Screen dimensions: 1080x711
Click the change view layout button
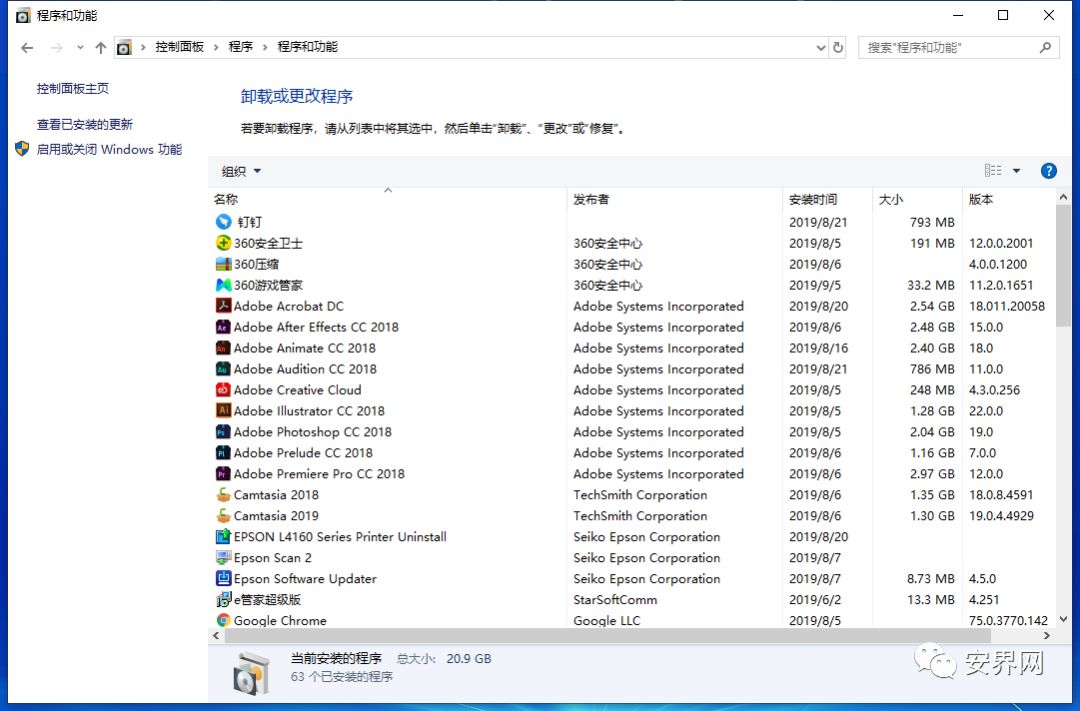[x=993, y=171]
